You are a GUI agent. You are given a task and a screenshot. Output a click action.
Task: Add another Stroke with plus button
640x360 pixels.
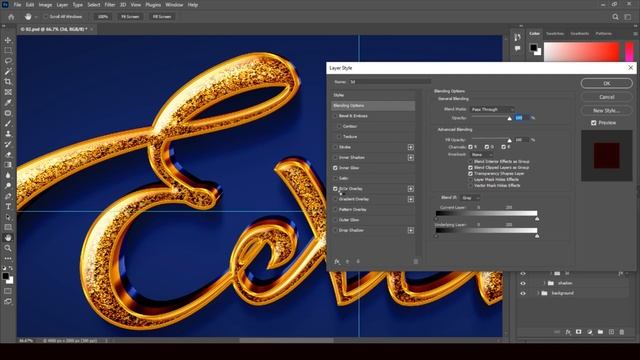pyautogui.click(x=411, y=147)
